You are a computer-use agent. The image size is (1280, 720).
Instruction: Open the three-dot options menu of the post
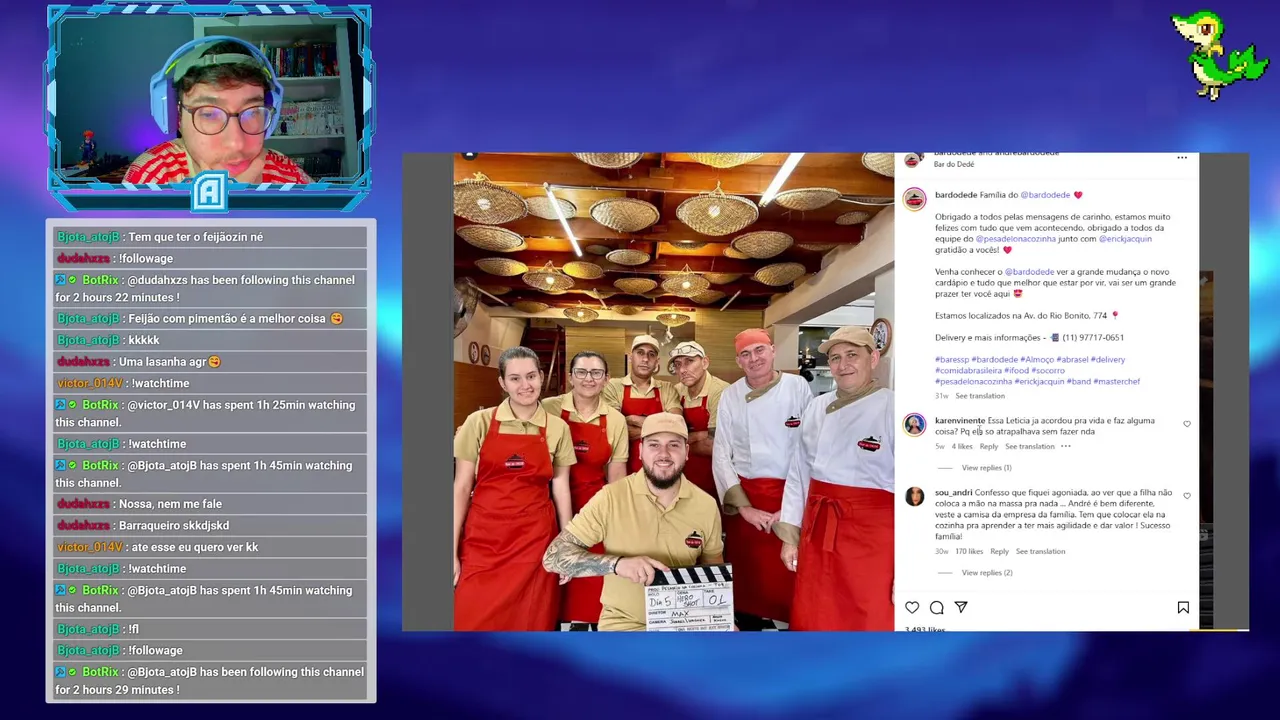pos(1182,158)
